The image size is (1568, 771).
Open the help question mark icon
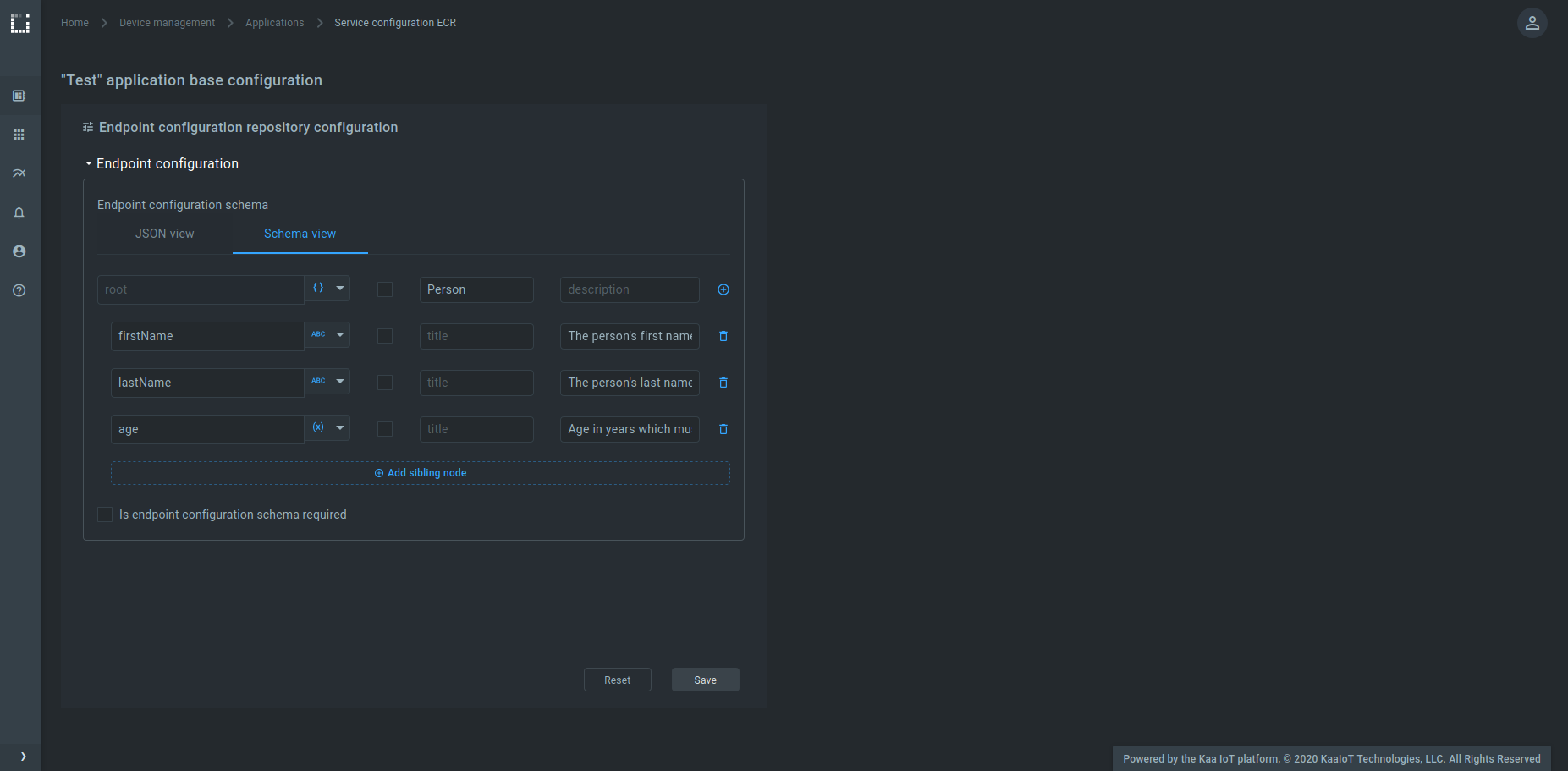(19, 290)
